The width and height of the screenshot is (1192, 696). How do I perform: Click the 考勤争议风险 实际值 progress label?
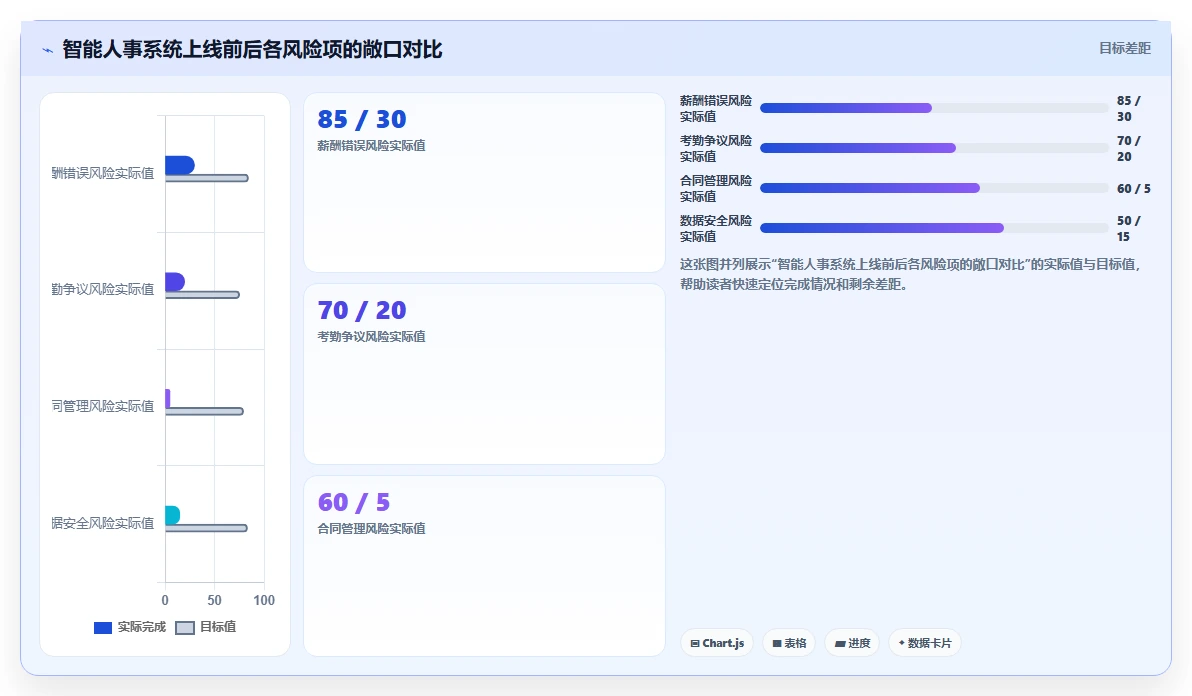coord(715,148)
